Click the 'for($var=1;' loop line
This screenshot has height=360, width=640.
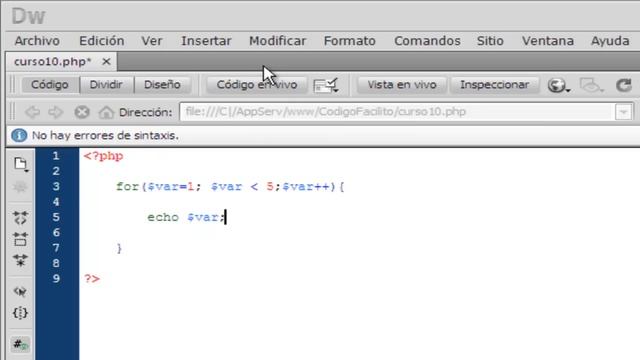[230, 187]
